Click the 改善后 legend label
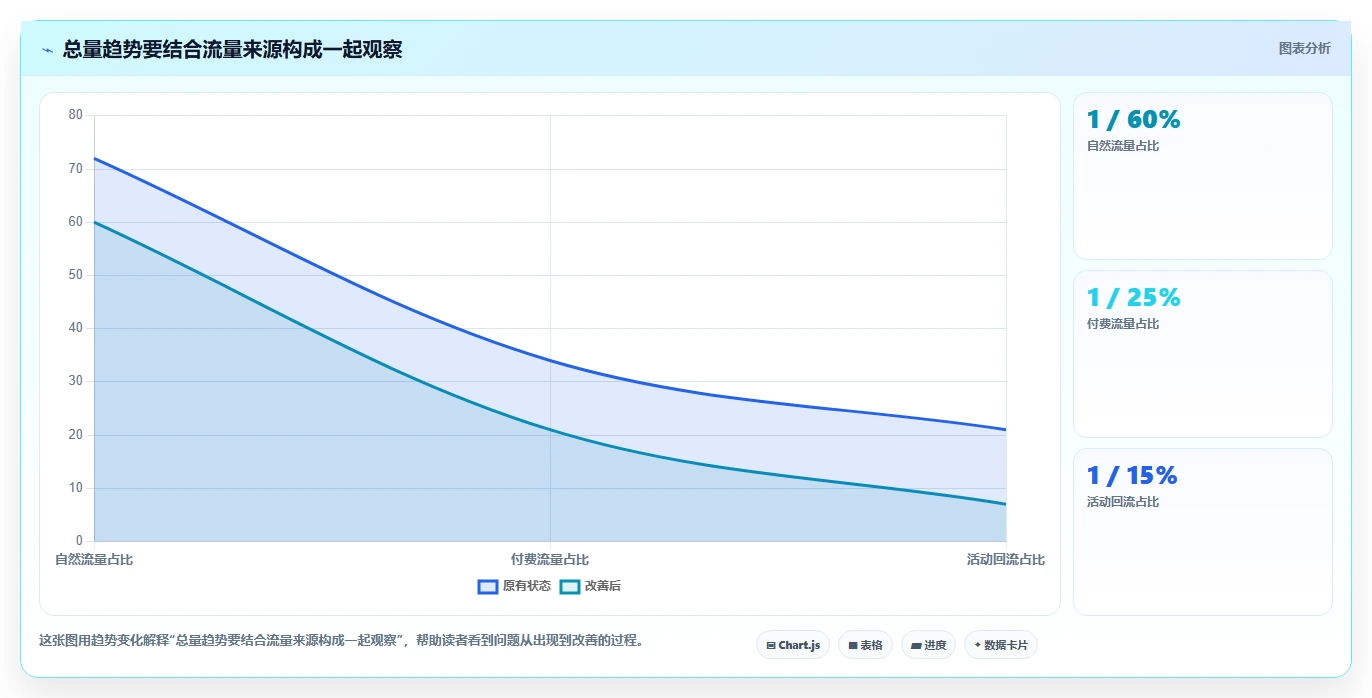This screenshot has height=698, width=1372. (x=603, y=586)
